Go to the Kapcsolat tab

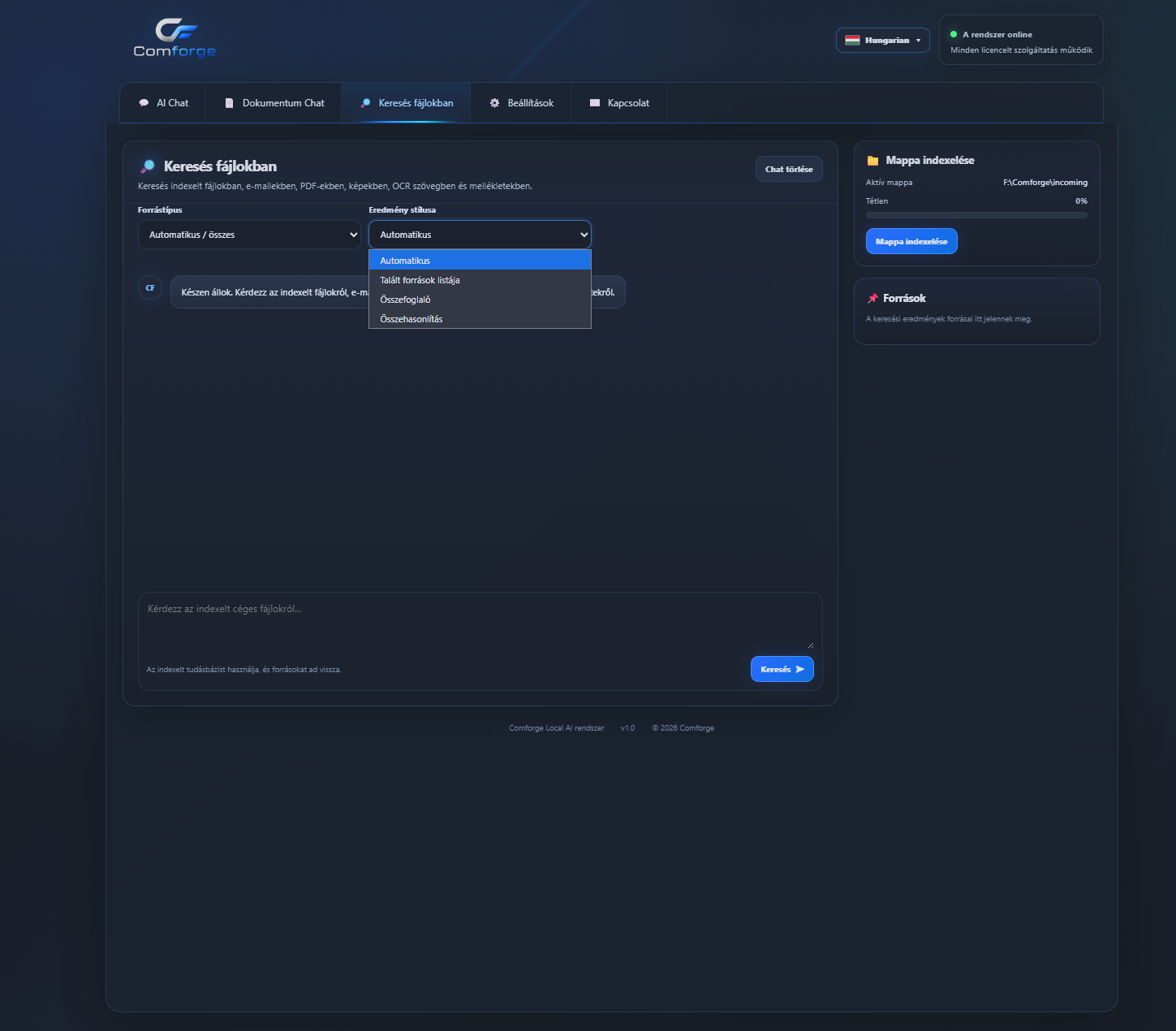coord(618,103)
